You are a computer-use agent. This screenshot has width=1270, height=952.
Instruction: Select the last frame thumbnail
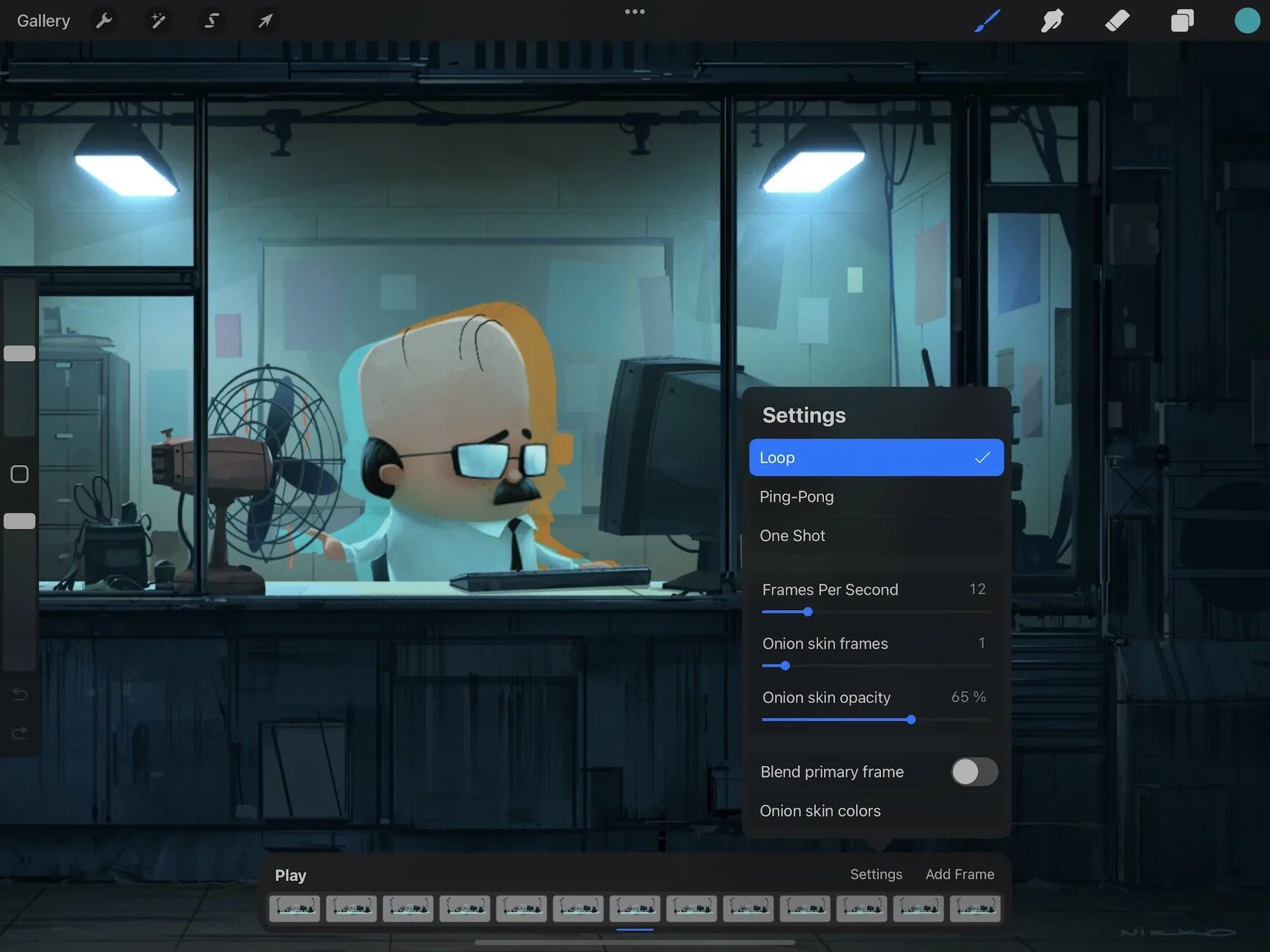point(976,908)
